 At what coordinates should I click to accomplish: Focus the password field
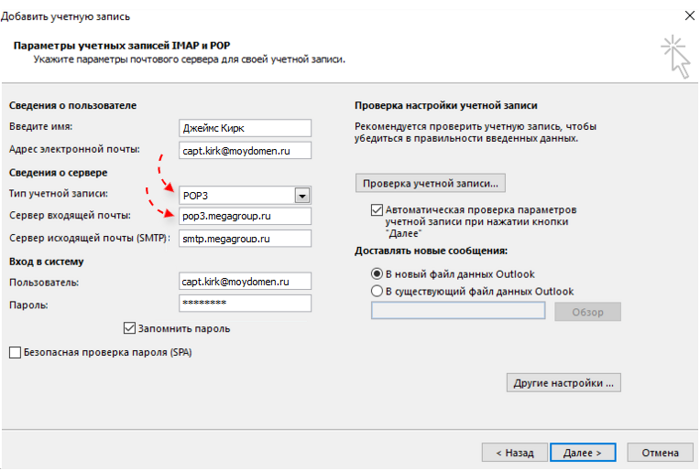coord(244,303)
